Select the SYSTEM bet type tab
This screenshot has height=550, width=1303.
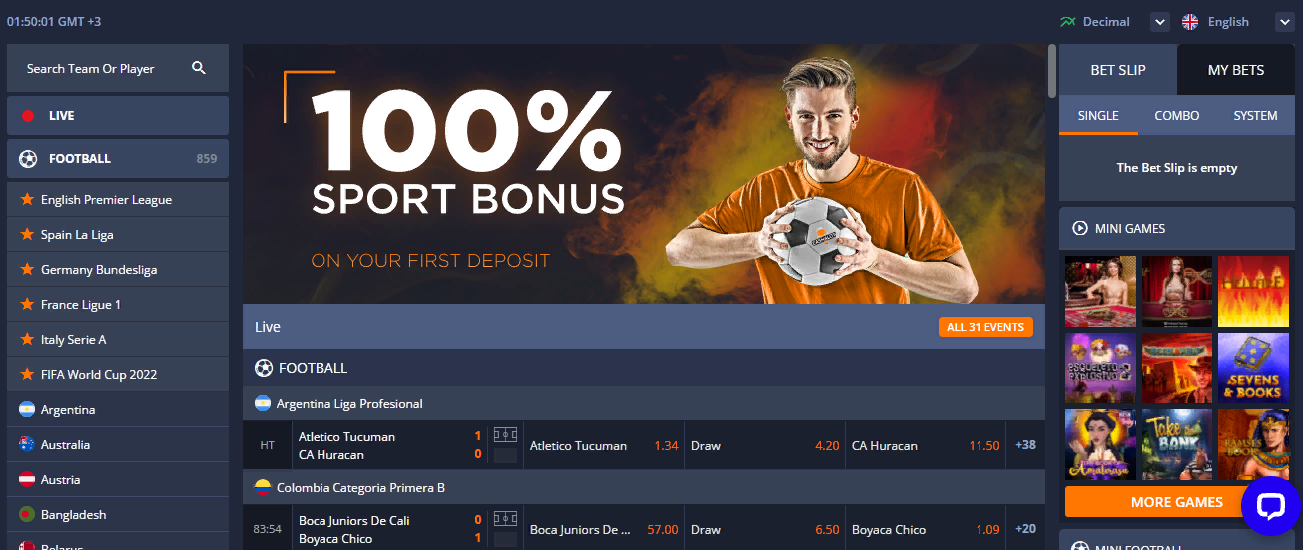tap(1255, 116)
